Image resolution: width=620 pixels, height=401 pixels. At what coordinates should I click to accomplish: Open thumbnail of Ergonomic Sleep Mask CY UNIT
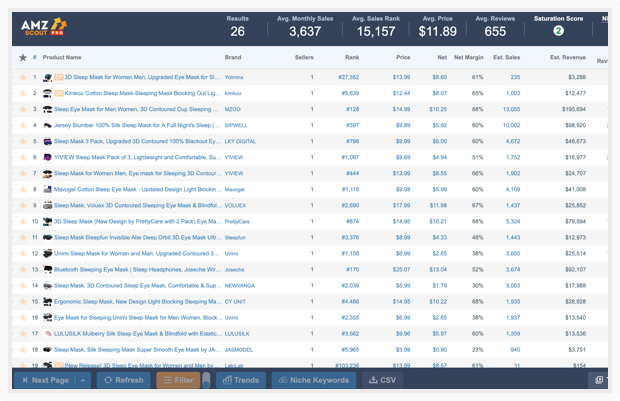point(47,302)
